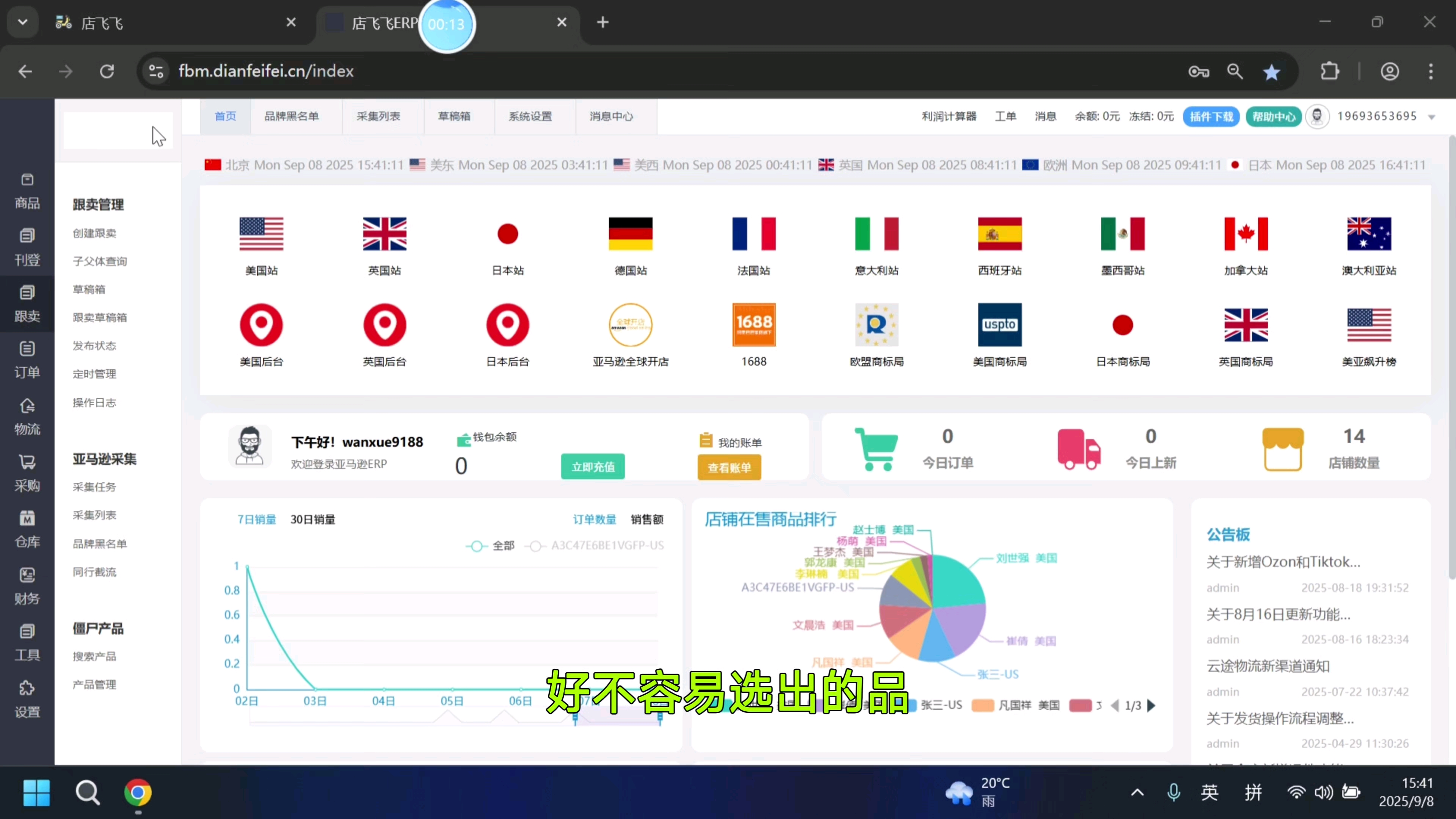Viewport: 1456px width, 819px height.
Task: Open the 利润计算器 link
Action: pos(949,116)
